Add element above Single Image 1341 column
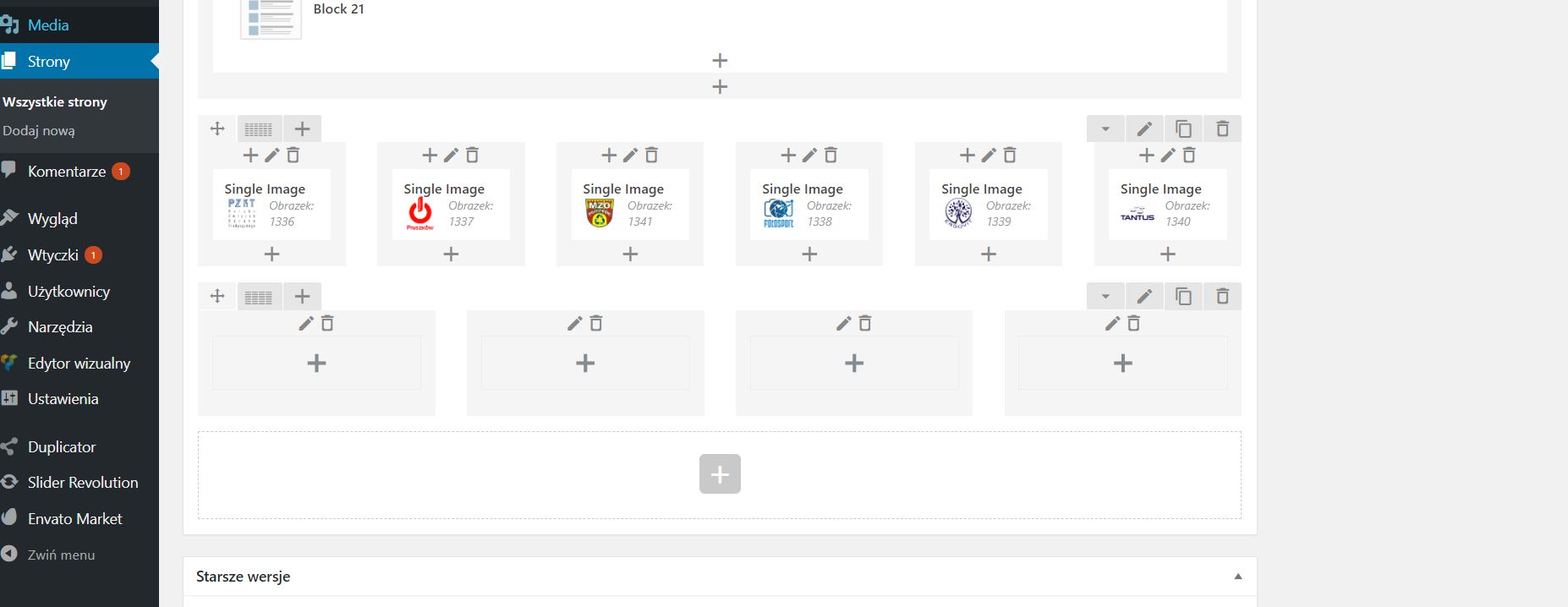The width and height of the screenshot is (1568, 607). (x=609, y=155)
